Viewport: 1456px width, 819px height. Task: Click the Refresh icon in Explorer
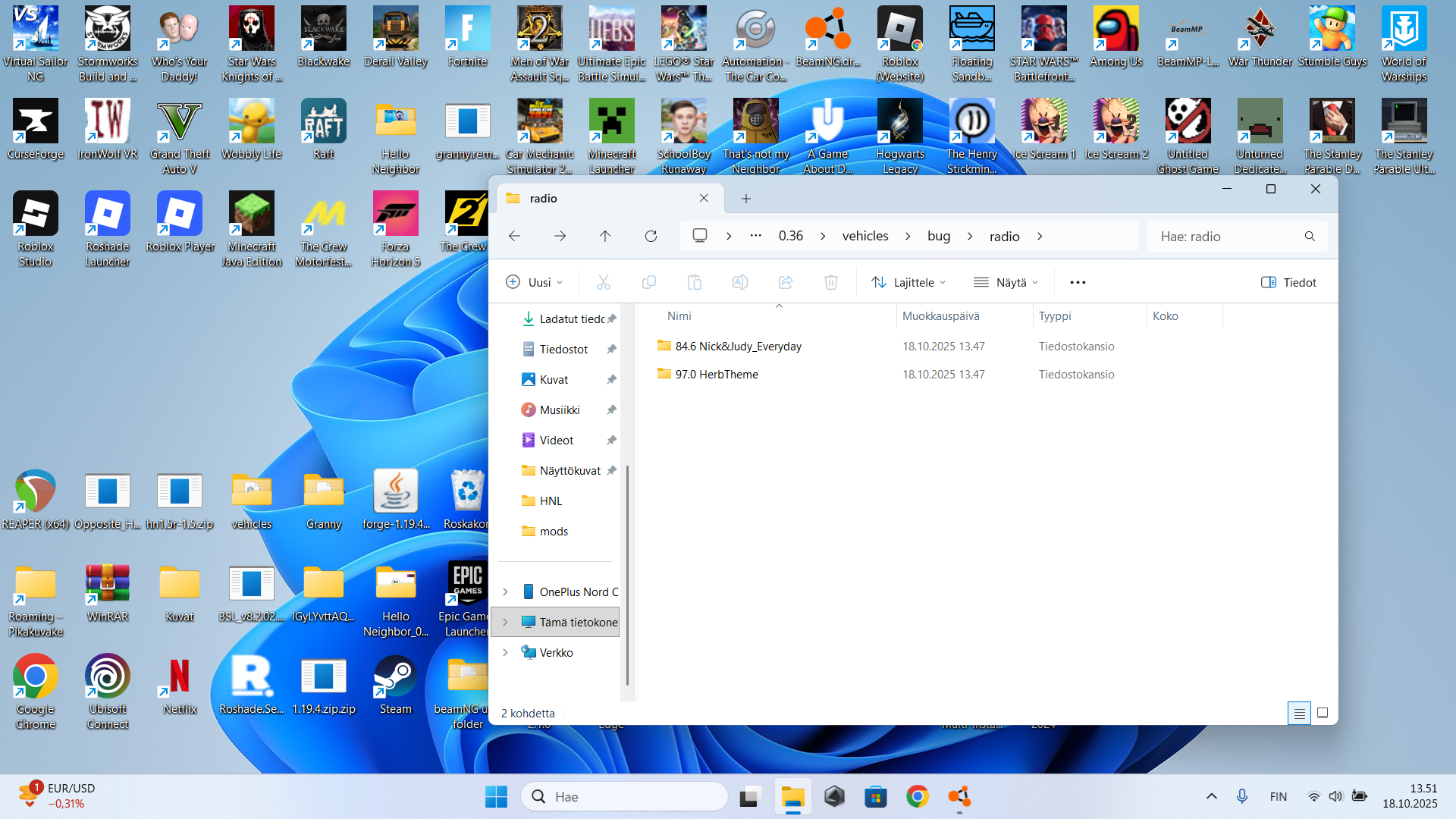coord(651,236)
